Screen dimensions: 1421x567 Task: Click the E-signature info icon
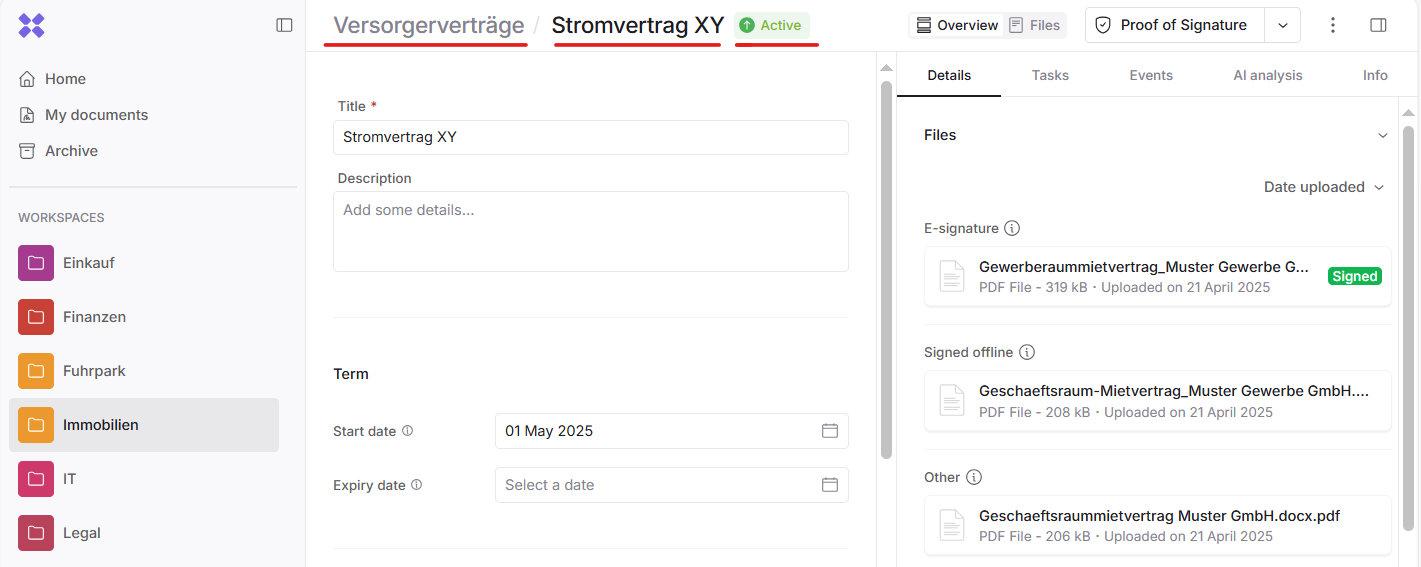pos(1012,228)
